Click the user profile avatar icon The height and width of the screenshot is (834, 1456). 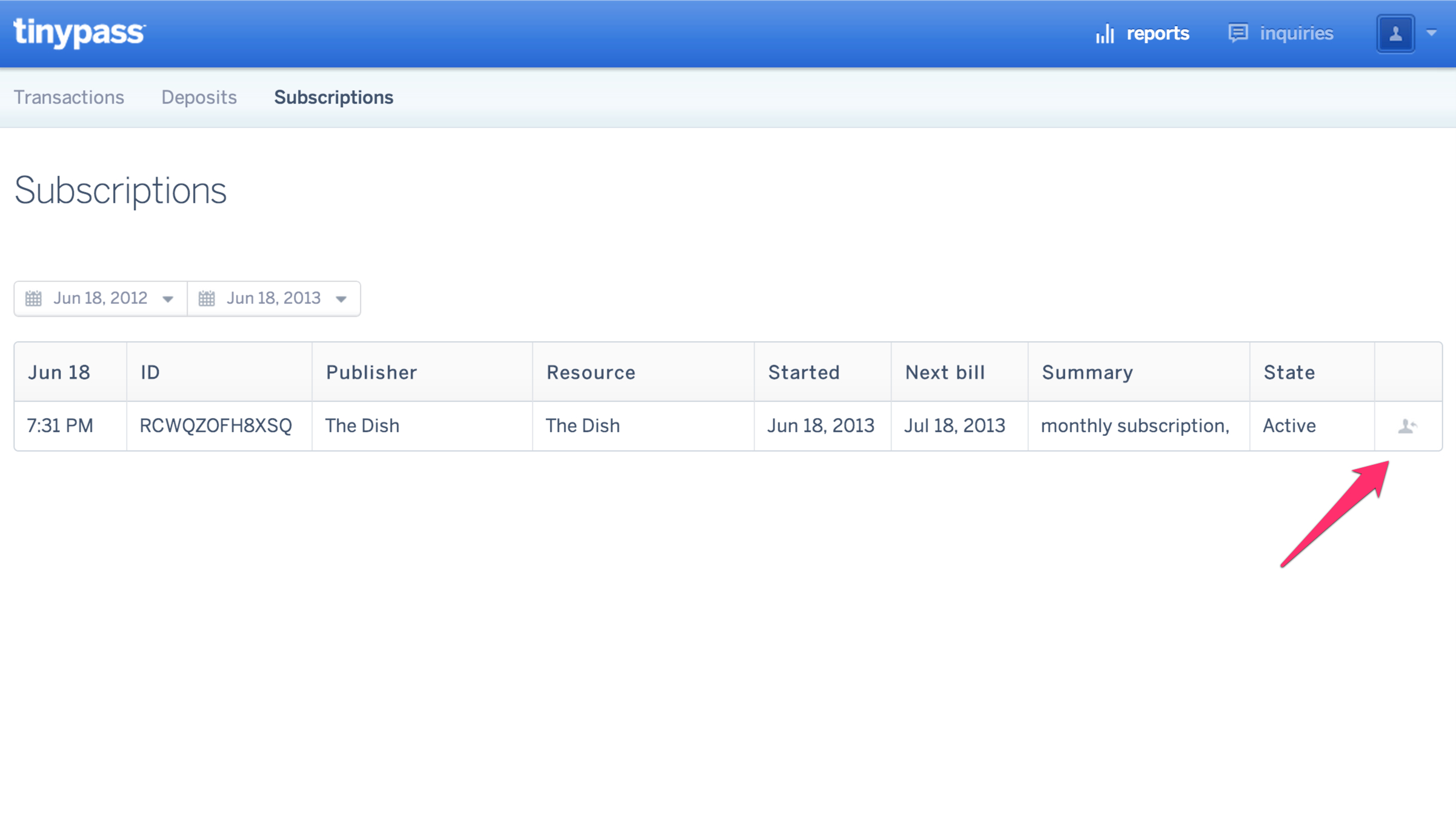pos(1395,33)
